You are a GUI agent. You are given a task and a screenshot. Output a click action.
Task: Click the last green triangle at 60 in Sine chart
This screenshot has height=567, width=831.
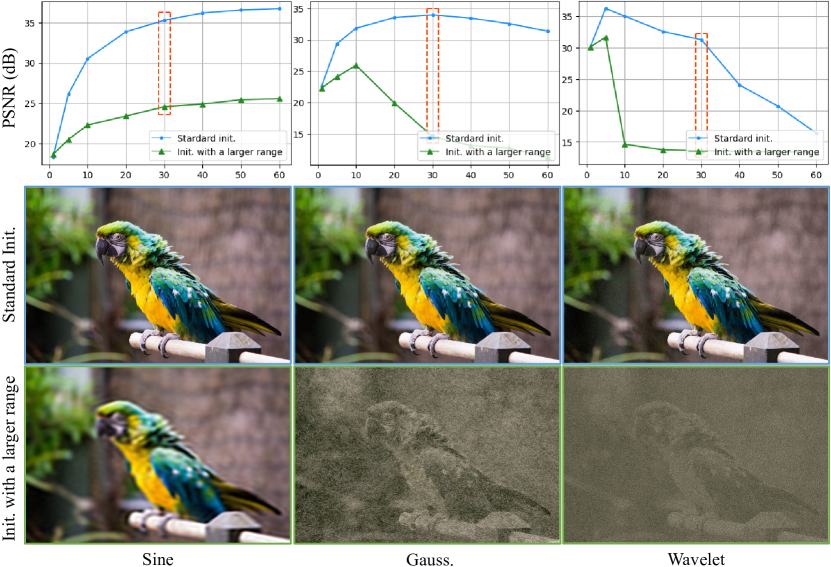(279, 99)
